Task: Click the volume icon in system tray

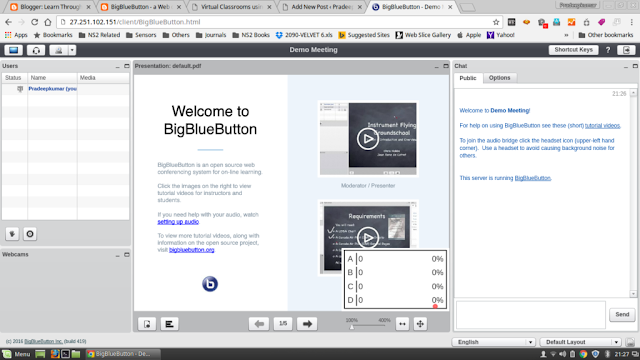Action: [563, 354]
